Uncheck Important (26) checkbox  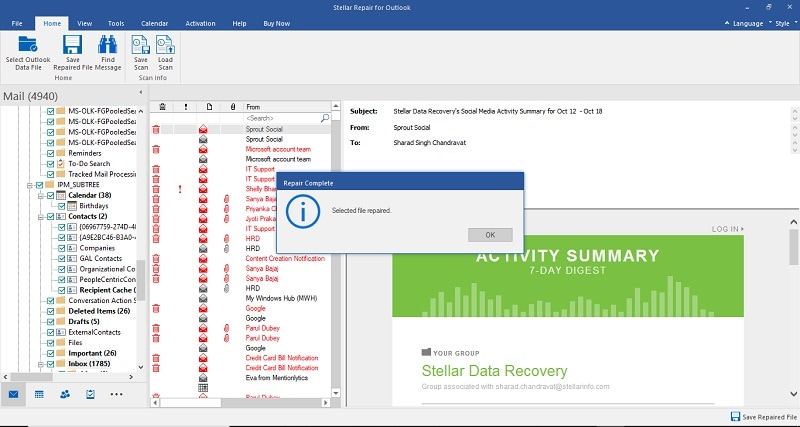[x=51, y=354]
